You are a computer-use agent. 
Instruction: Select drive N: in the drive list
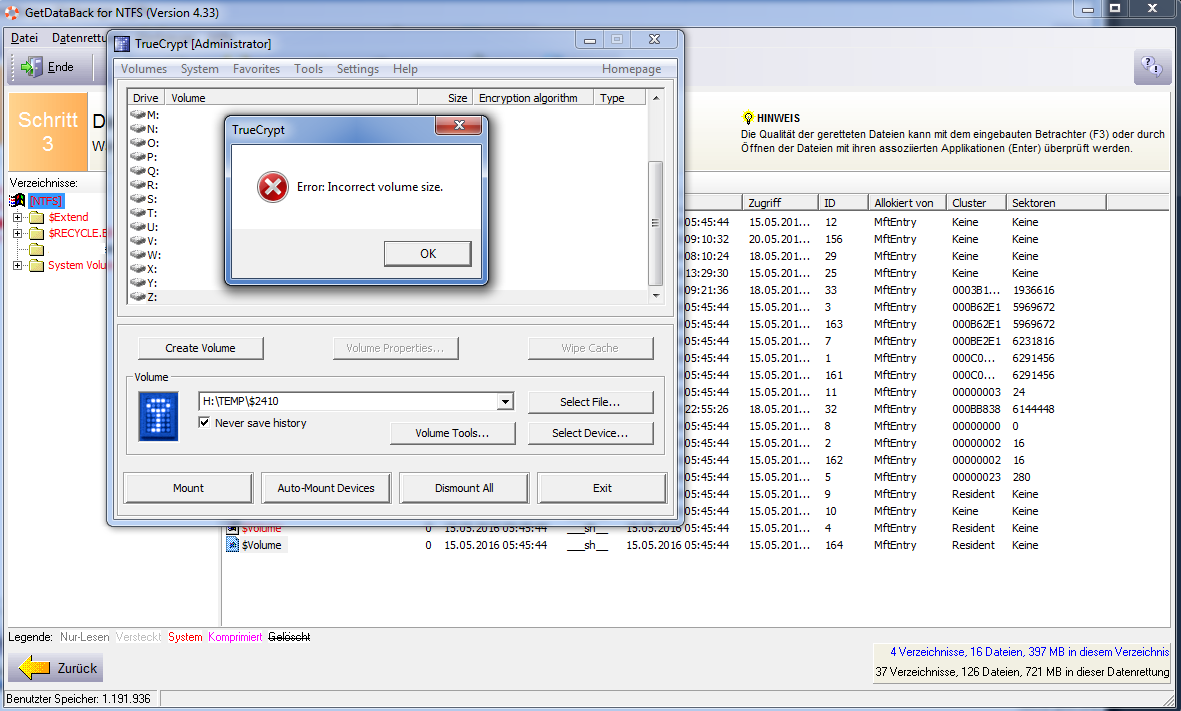(145, 129)
